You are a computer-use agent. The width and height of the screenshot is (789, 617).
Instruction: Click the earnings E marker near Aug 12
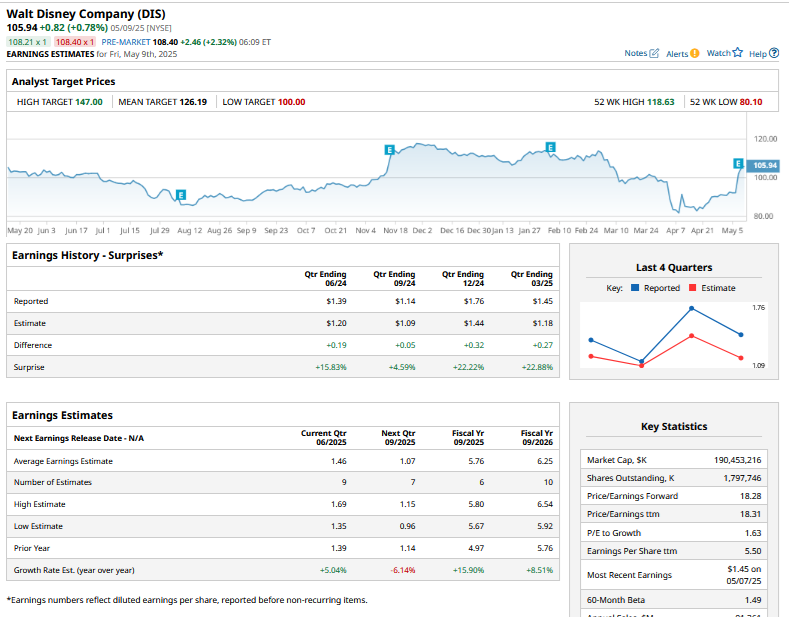pyautogui.click(x=180, y=194)
